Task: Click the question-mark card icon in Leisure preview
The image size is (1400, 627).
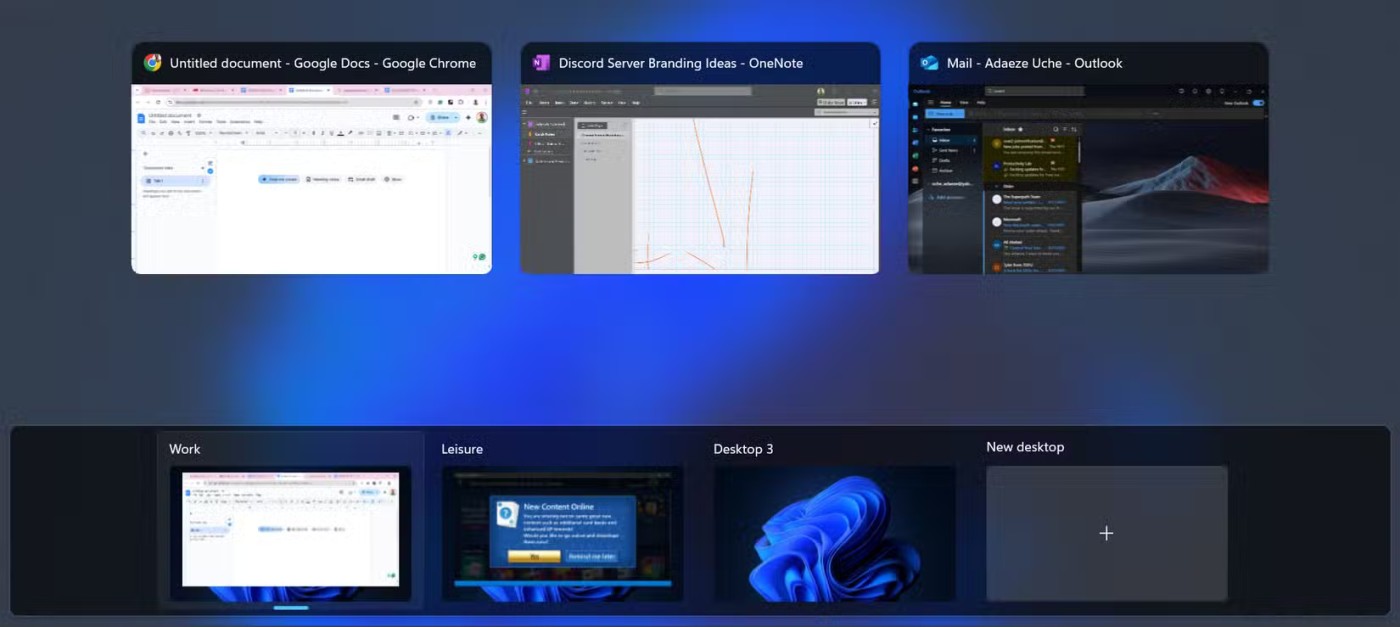Action: coord(507,515)
